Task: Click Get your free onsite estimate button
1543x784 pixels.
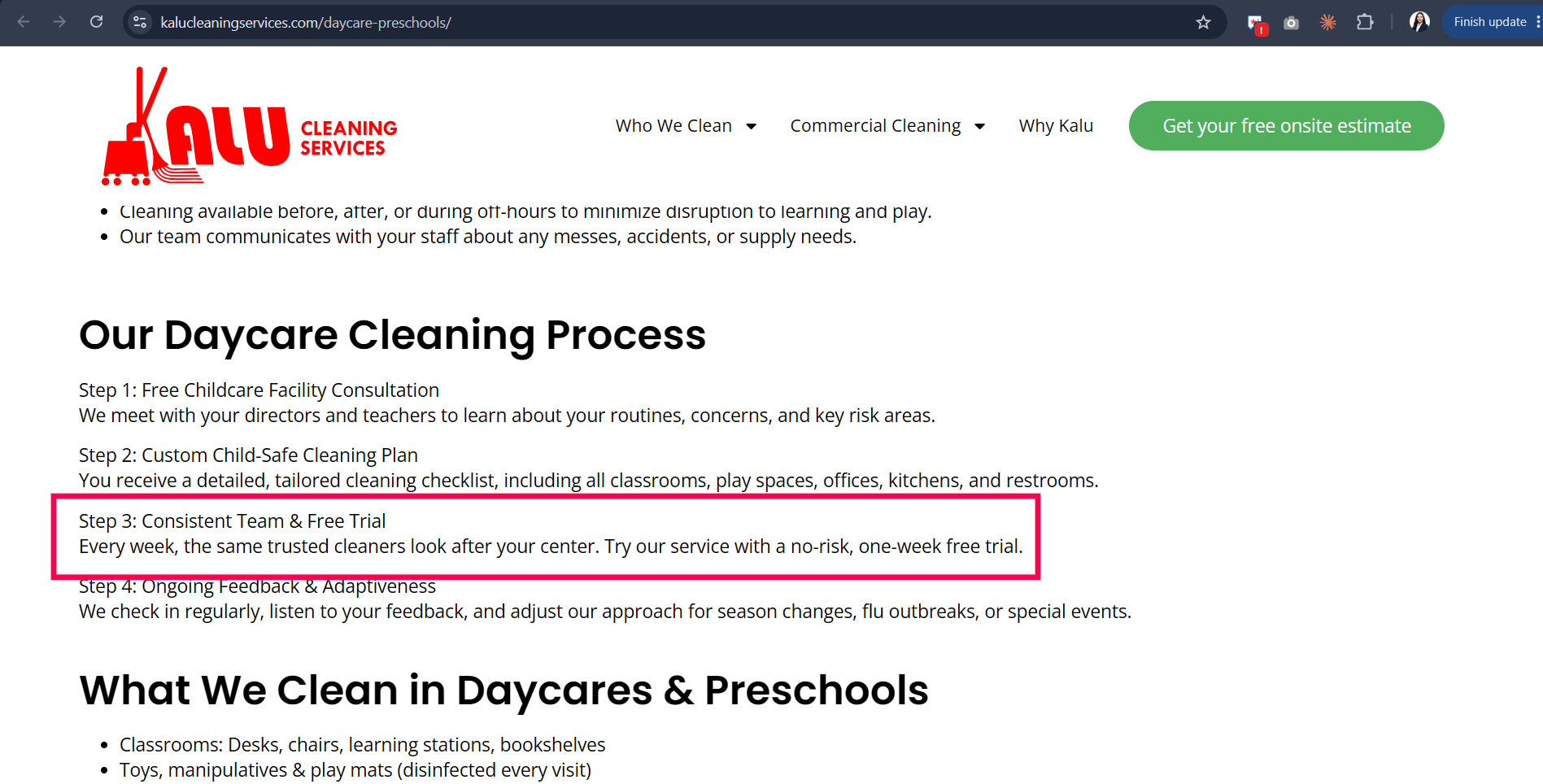Action: tap(1286, 125)
